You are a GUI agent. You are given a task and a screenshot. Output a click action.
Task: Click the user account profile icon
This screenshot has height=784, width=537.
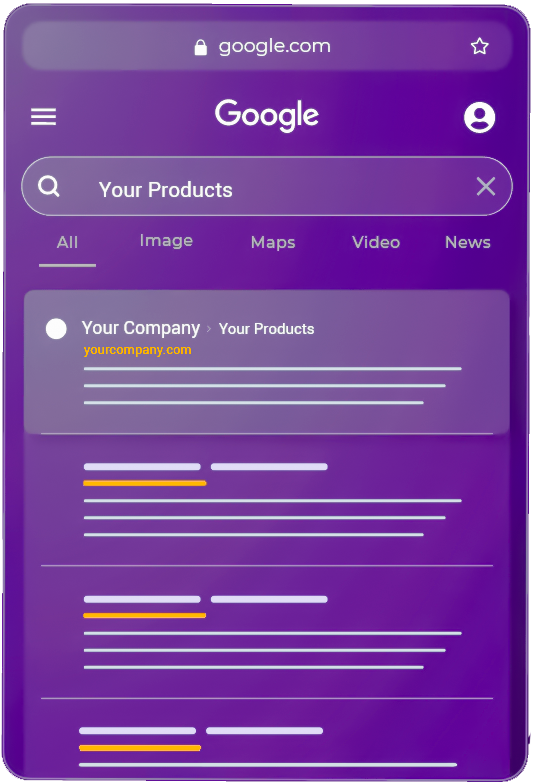pos(479,118)
